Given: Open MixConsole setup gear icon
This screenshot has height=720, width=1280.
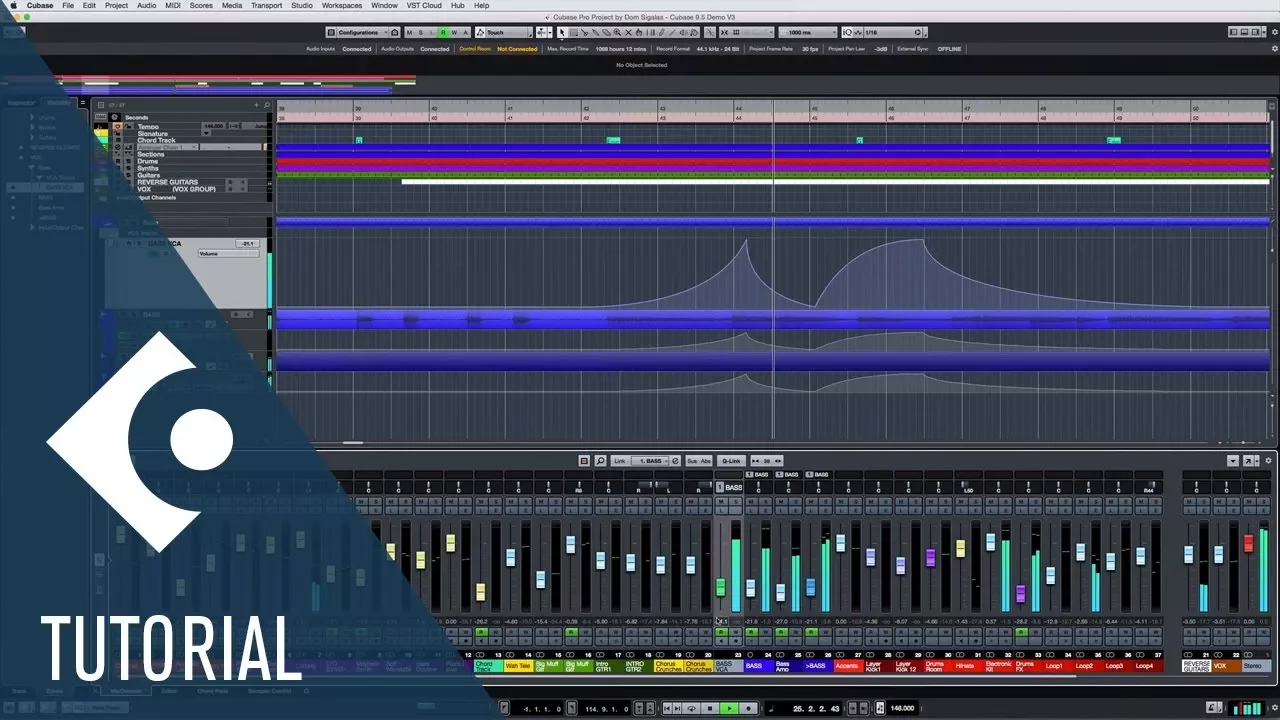Looking at the screenshot, I should point(1268,461).
